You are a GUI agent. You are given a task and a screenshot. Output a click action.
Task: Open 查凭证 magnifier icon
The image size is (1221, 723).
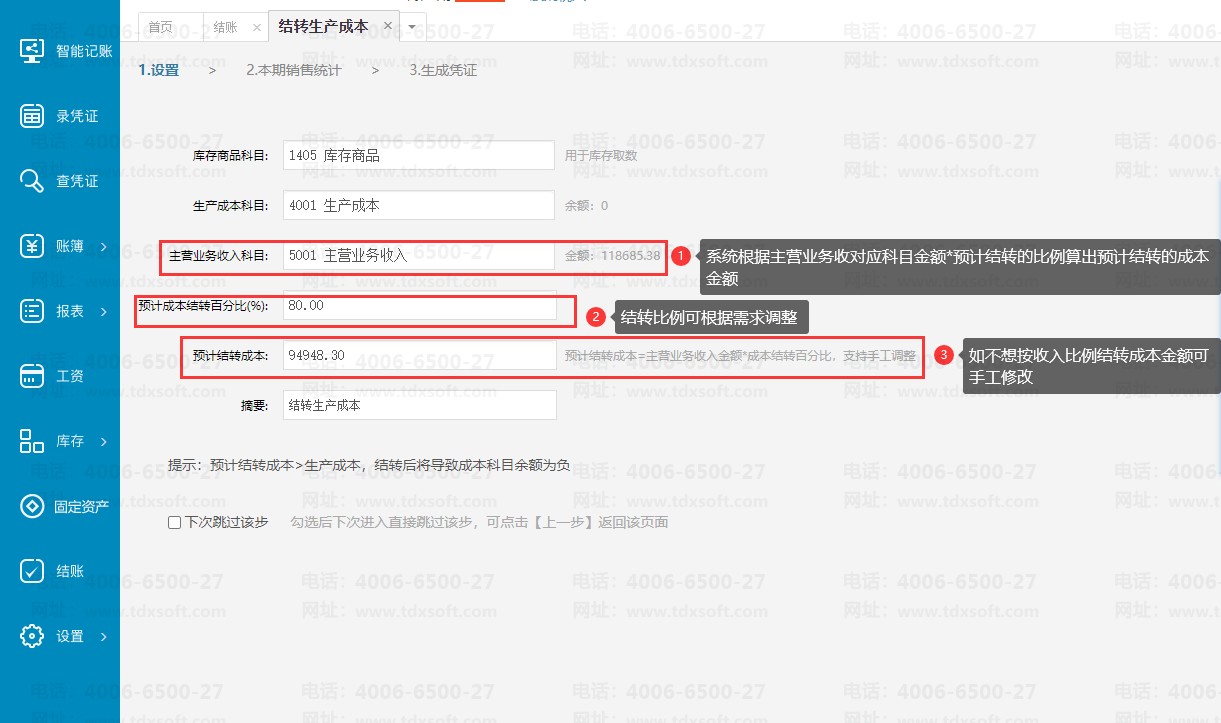coord(32,181)
